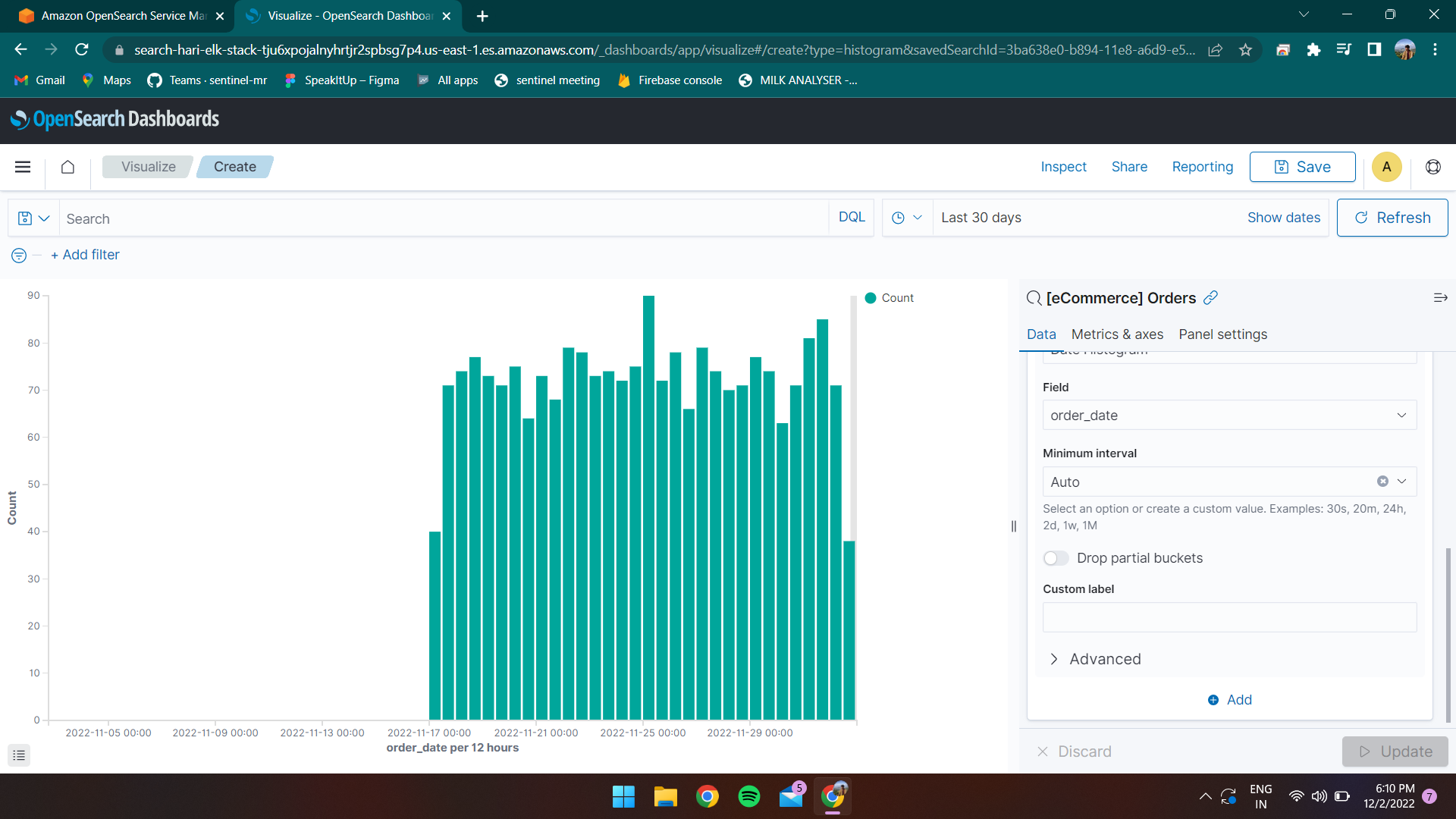Open the saved query dropdown arrow
1456x819 pixels.
(44, 218)
